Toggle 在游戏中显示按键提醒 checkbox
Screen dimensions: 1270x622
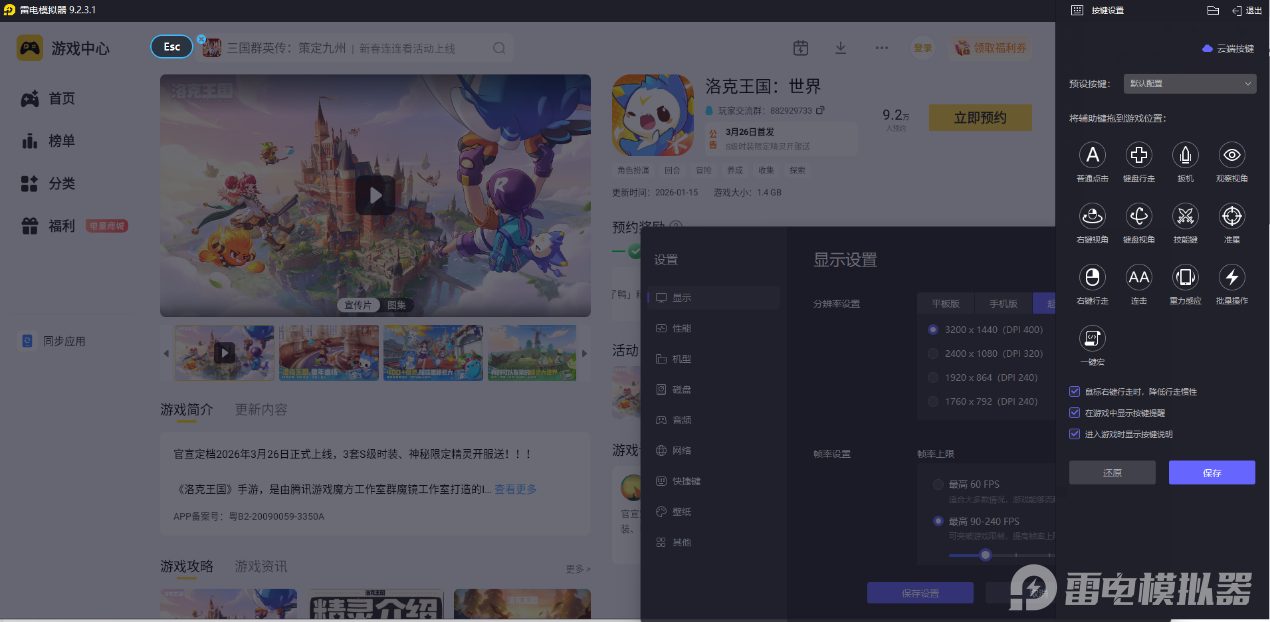click(1074, 412)
